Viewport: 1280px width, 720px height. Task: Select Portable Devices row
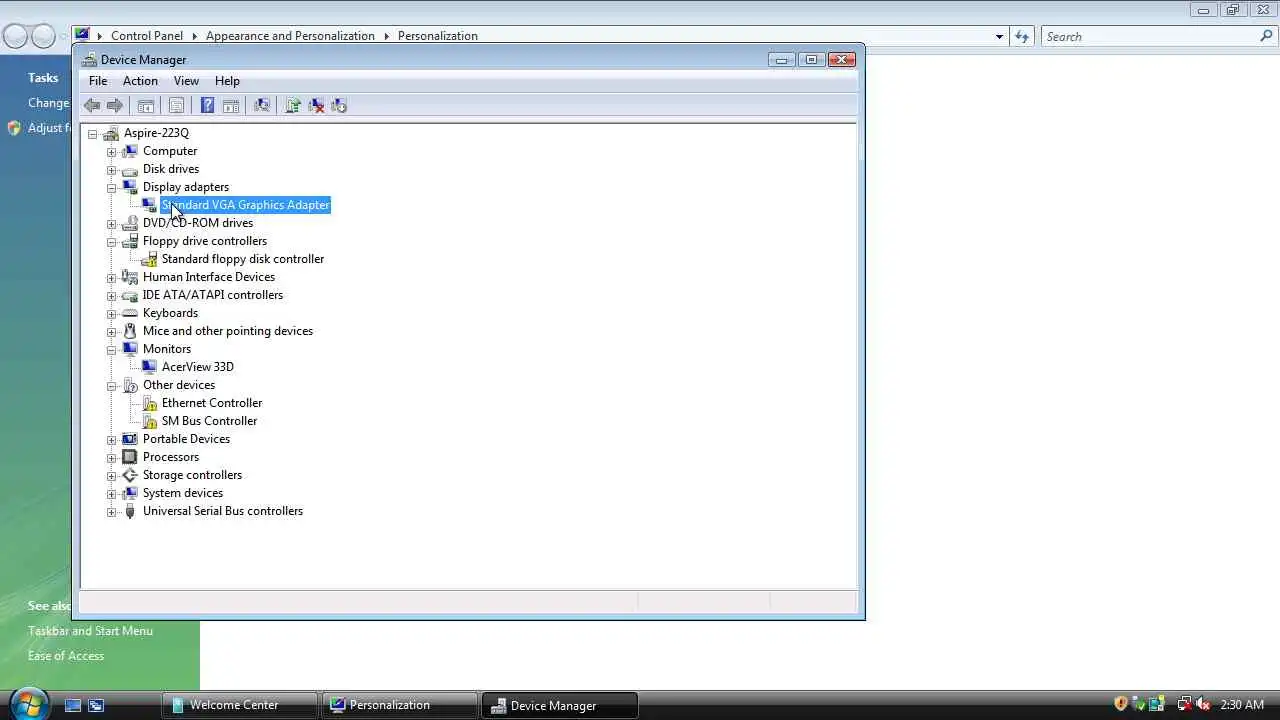(x=186, y=439)
